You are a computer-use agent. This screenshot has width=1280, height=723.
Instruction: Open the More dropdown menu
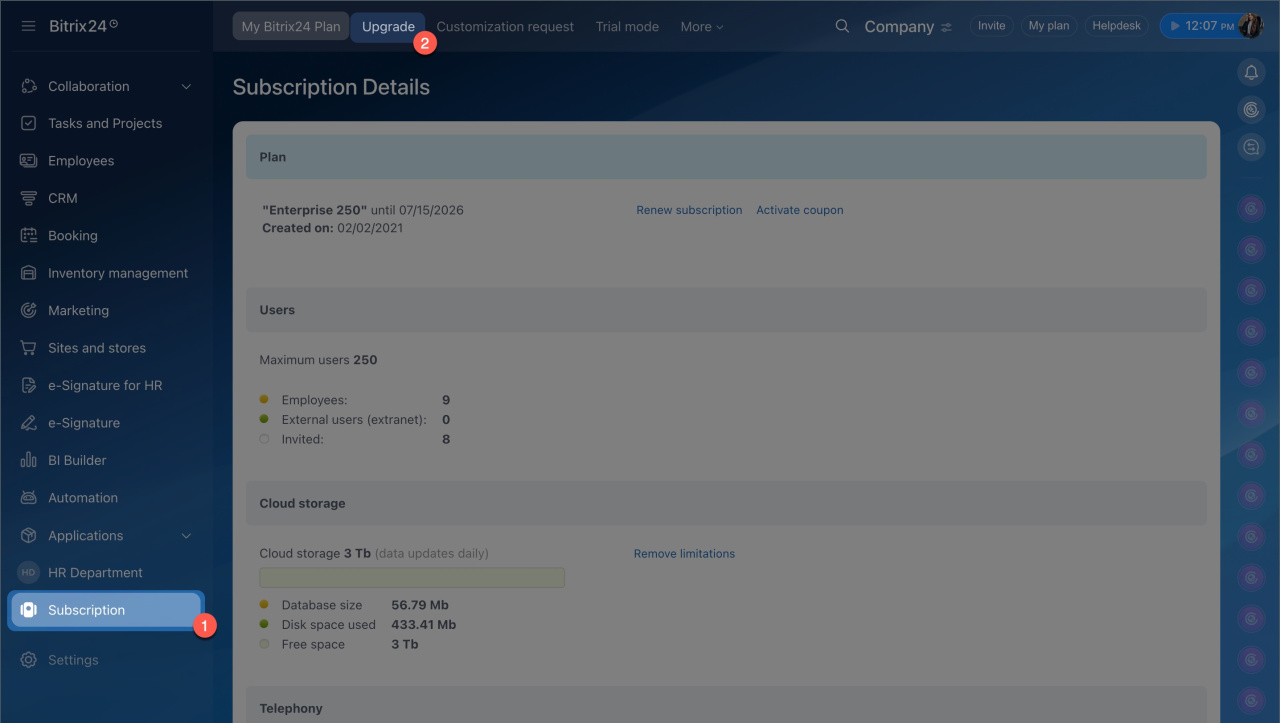point(702,27)
